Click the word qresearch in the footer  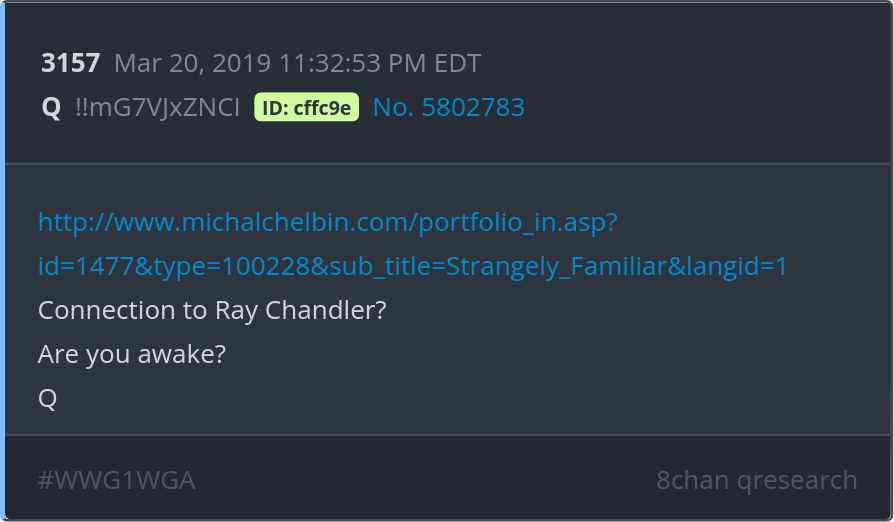click(x=797, y=480)
